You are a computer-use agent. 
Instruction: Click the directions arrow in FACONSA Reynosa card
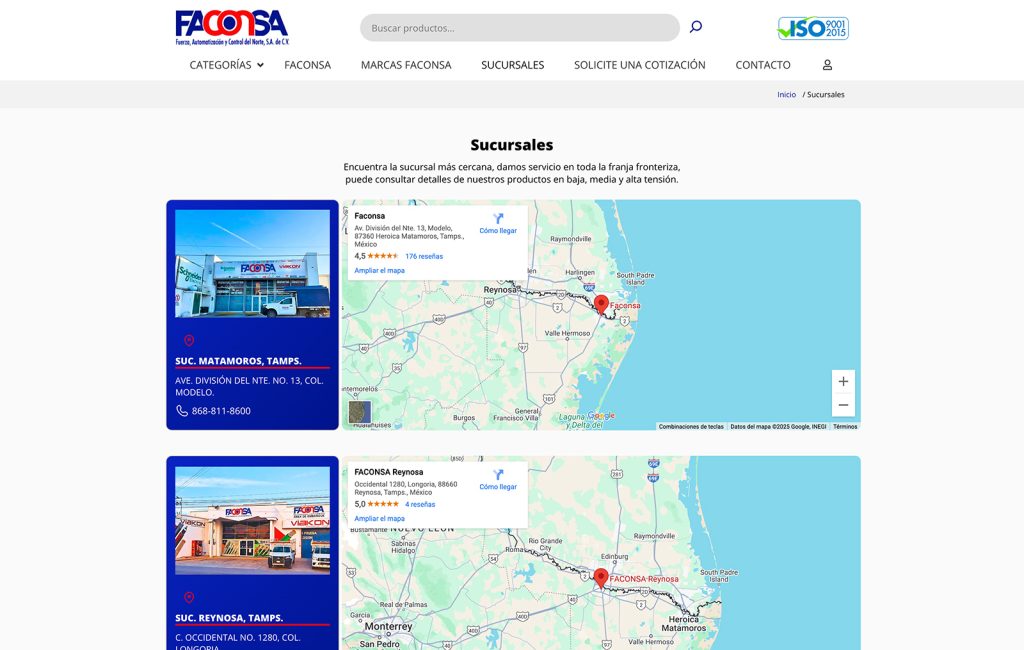[x=498, y=474]
